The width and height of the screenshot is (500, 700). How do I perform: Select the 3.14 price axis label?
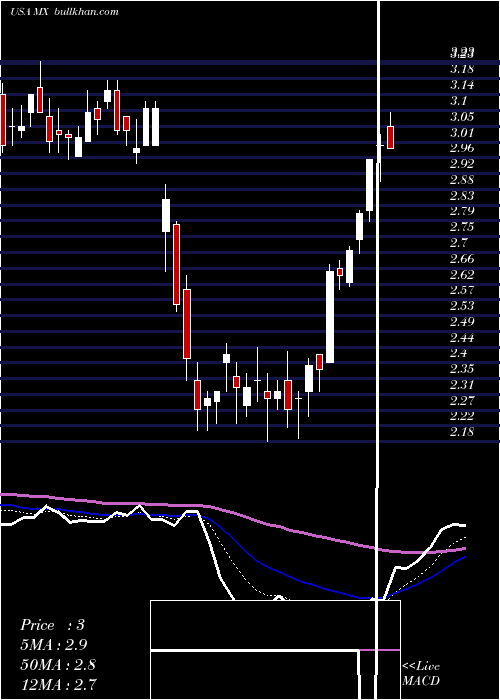[462, 85]
